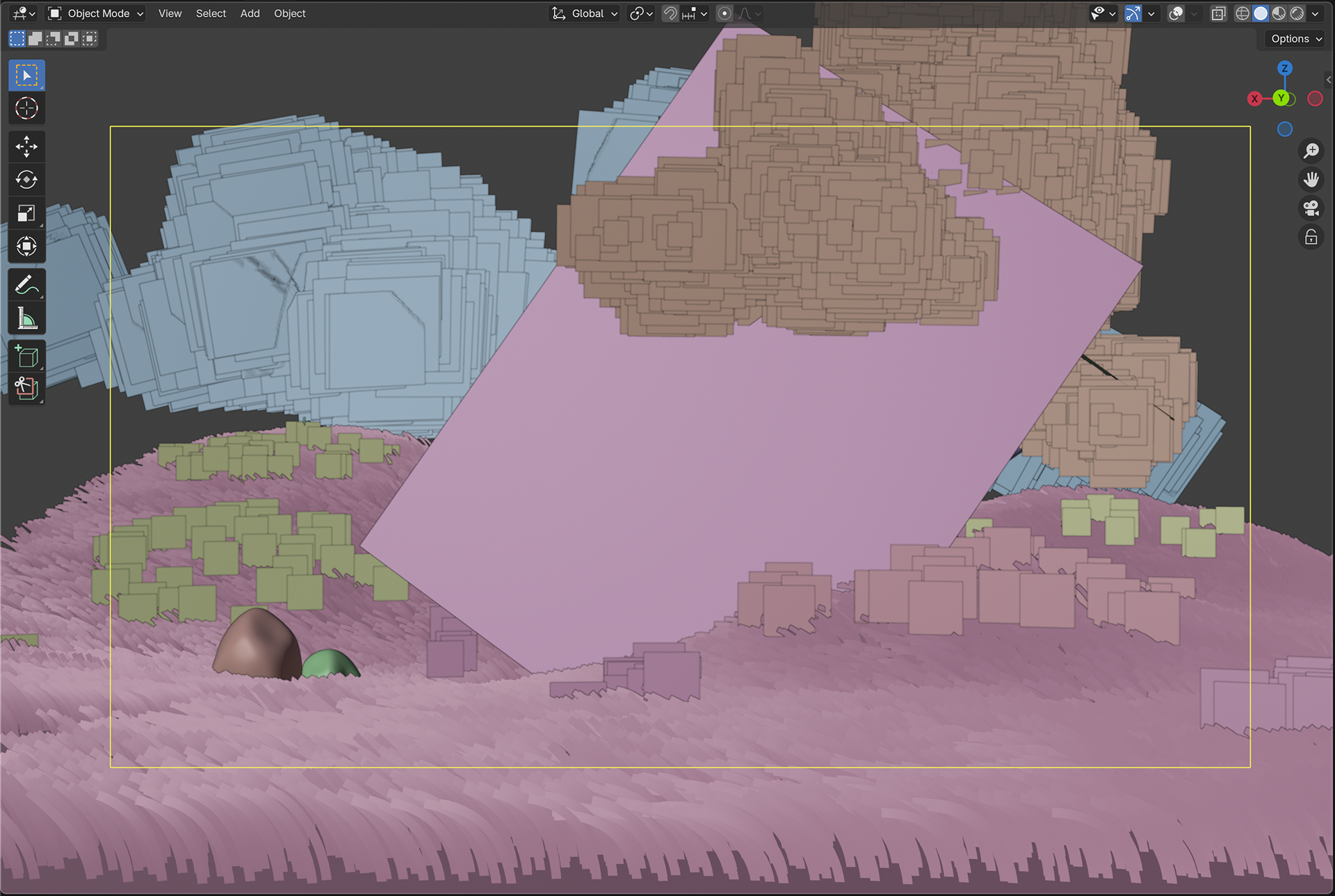The height and width of the screenshot is (896, 1335).
Task: Open the Select menu
Action: 211,13
